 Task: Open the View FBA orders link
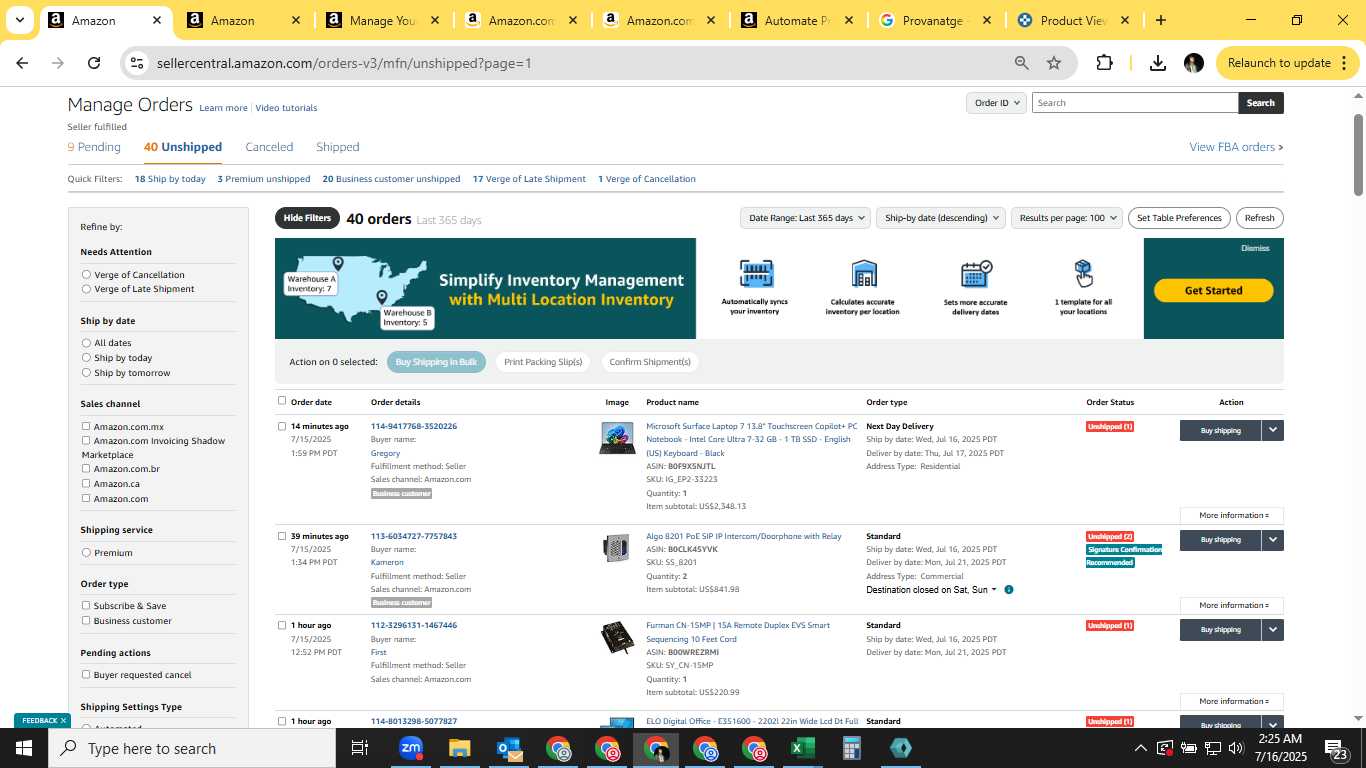[1236, 147]
